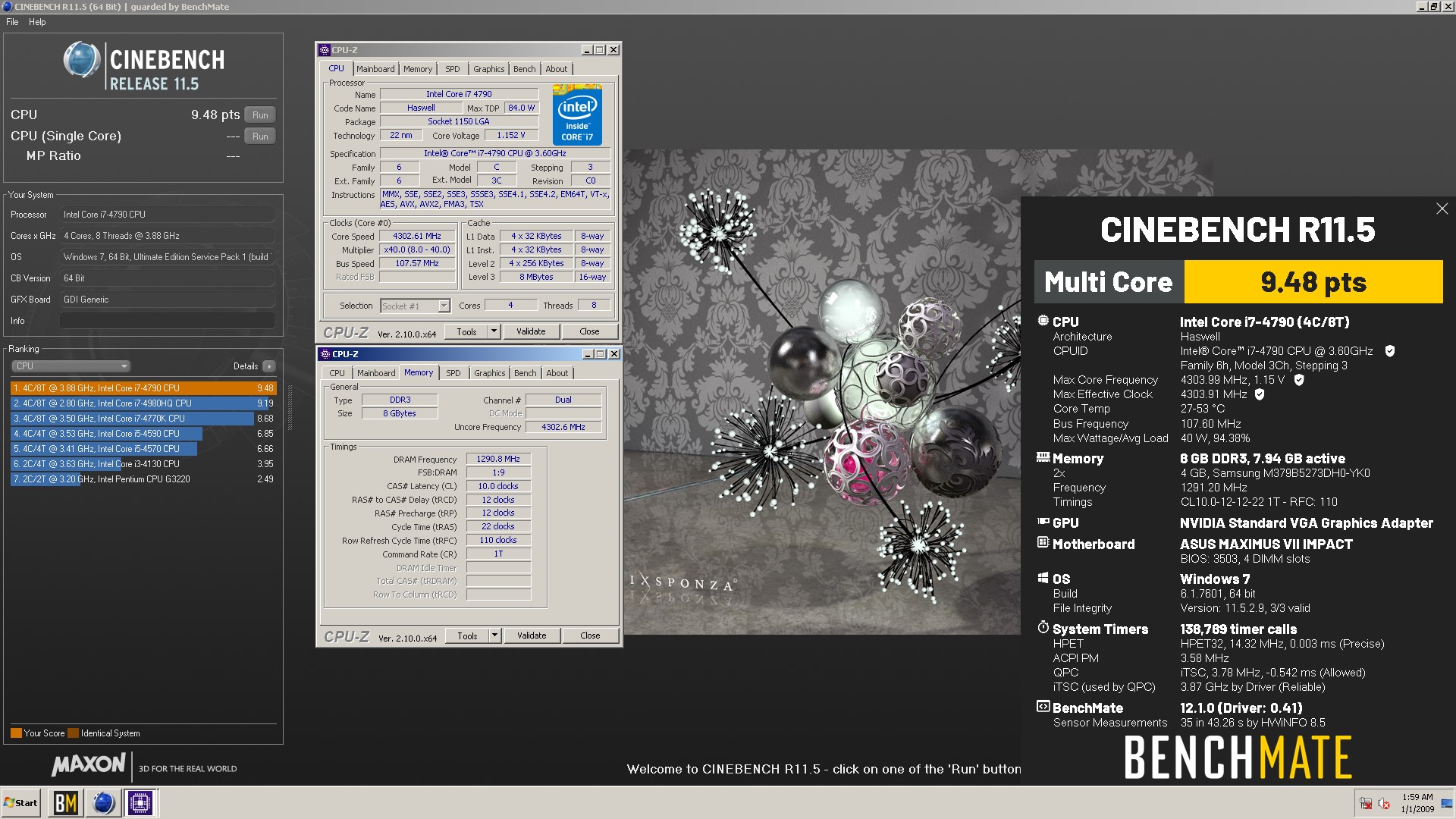
Task: Run the CPU Single Core benchmark
Action: tap(260, 136)
